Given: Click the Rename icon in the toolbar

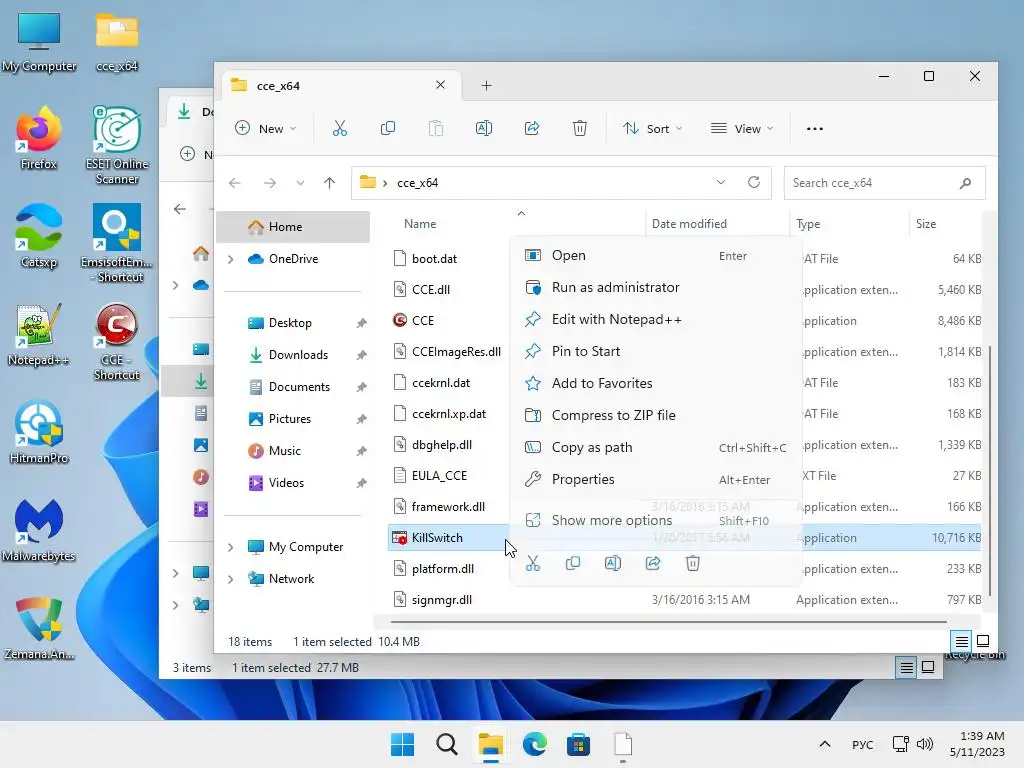Looking at the screenshot, I should [484, 129].
